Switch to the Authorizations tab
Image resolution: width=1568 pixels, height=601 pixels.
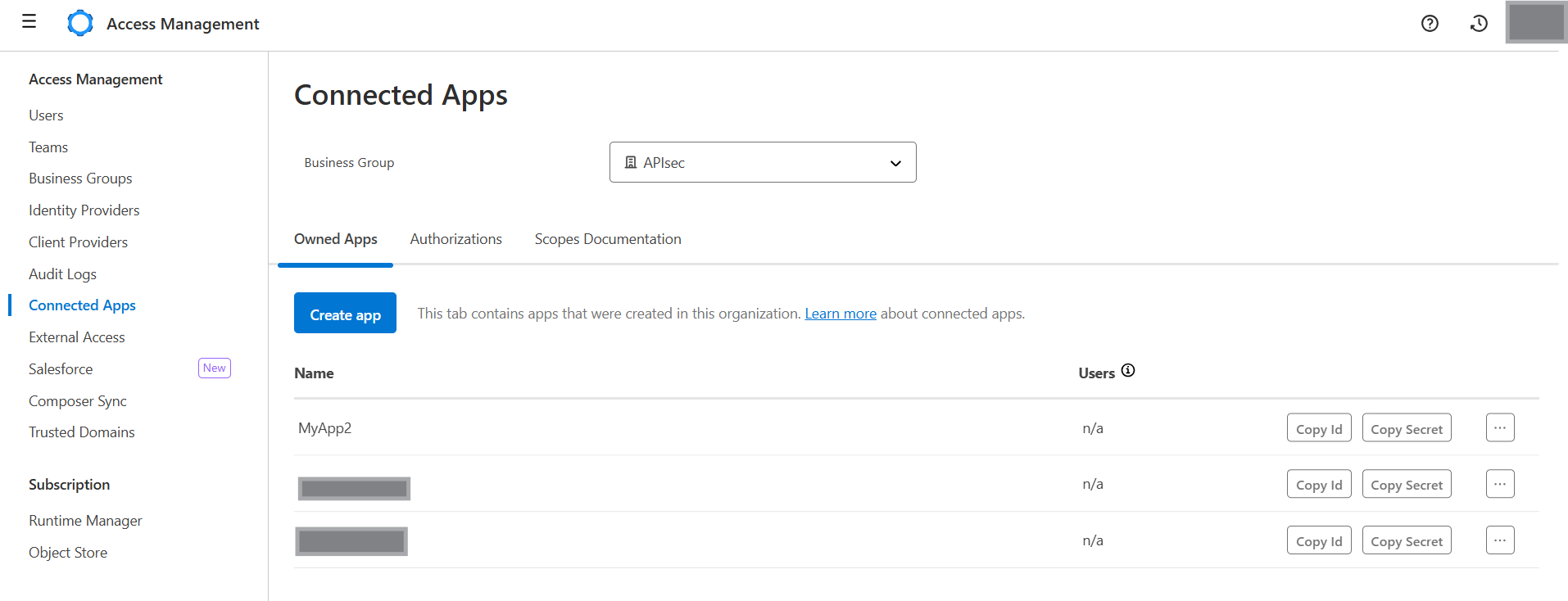click(455, 239)
